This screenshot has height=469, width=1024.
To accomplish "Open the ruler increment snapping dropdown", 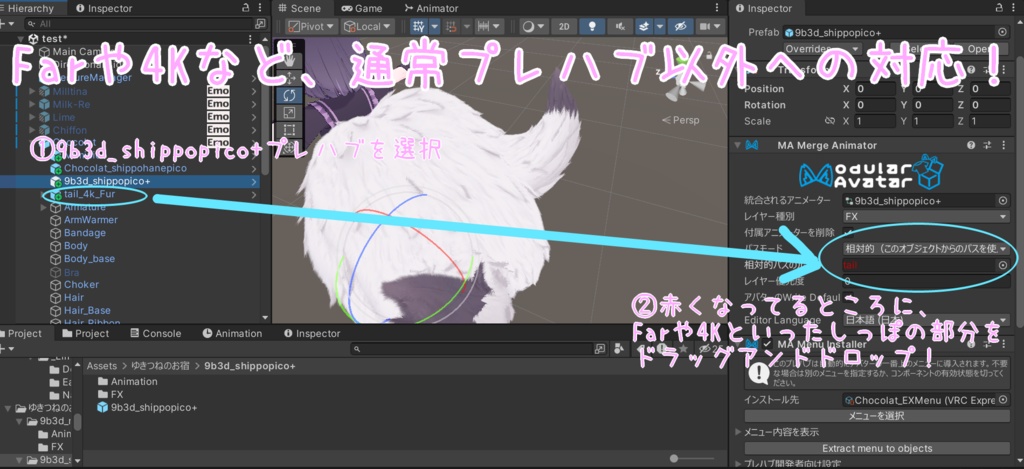I will coord(498,26).
